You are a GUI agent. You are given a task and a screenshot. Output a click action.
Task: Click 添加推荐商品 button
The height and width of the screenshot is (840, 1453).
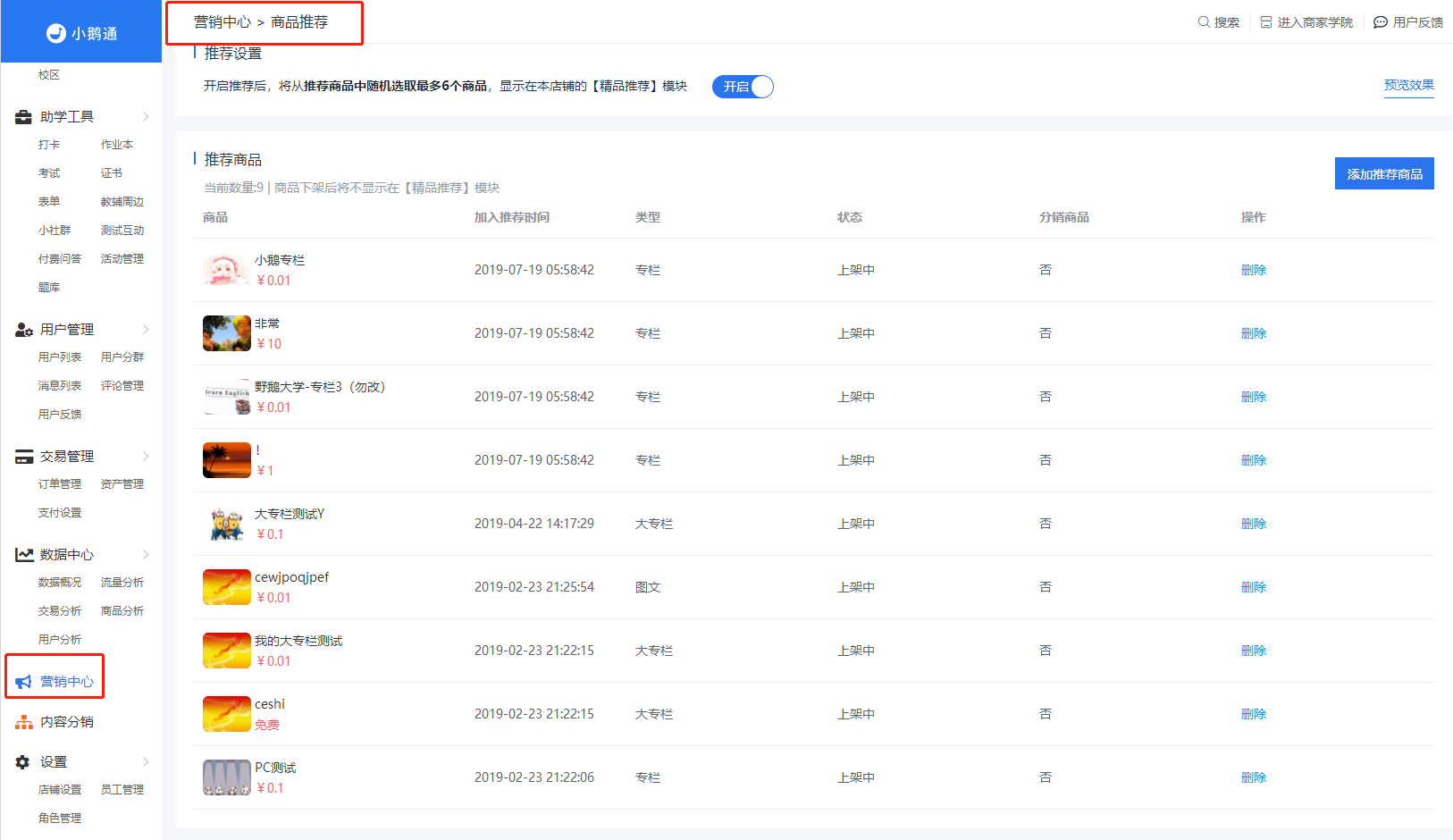click(1384, 174)
